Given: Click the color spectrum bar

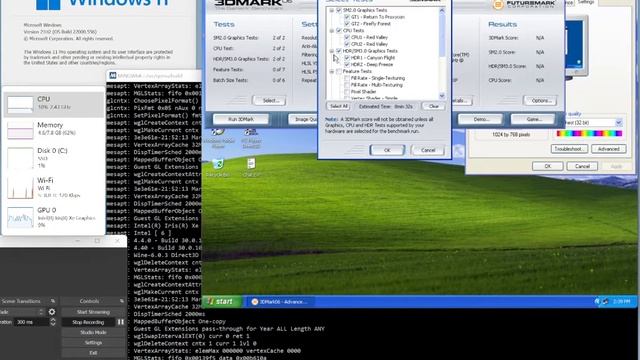Looking at the screenshot, I should click(589, 133).
